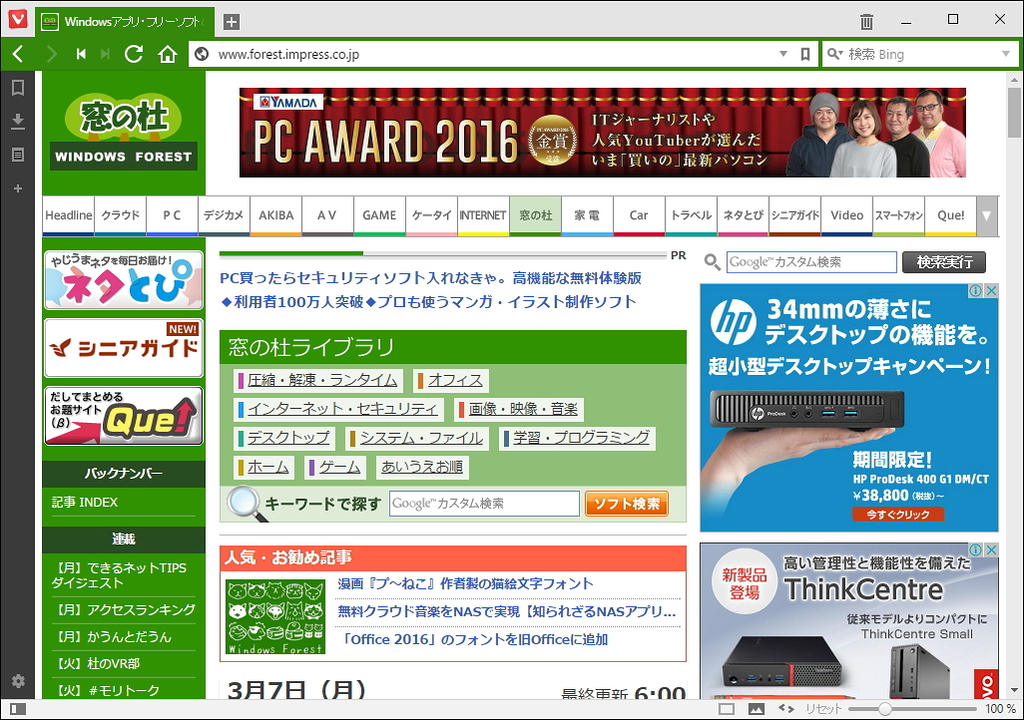The width and height of the screenshot is (1024, 720).
Task: Show site info globe icon
Action: click(202, 54)
